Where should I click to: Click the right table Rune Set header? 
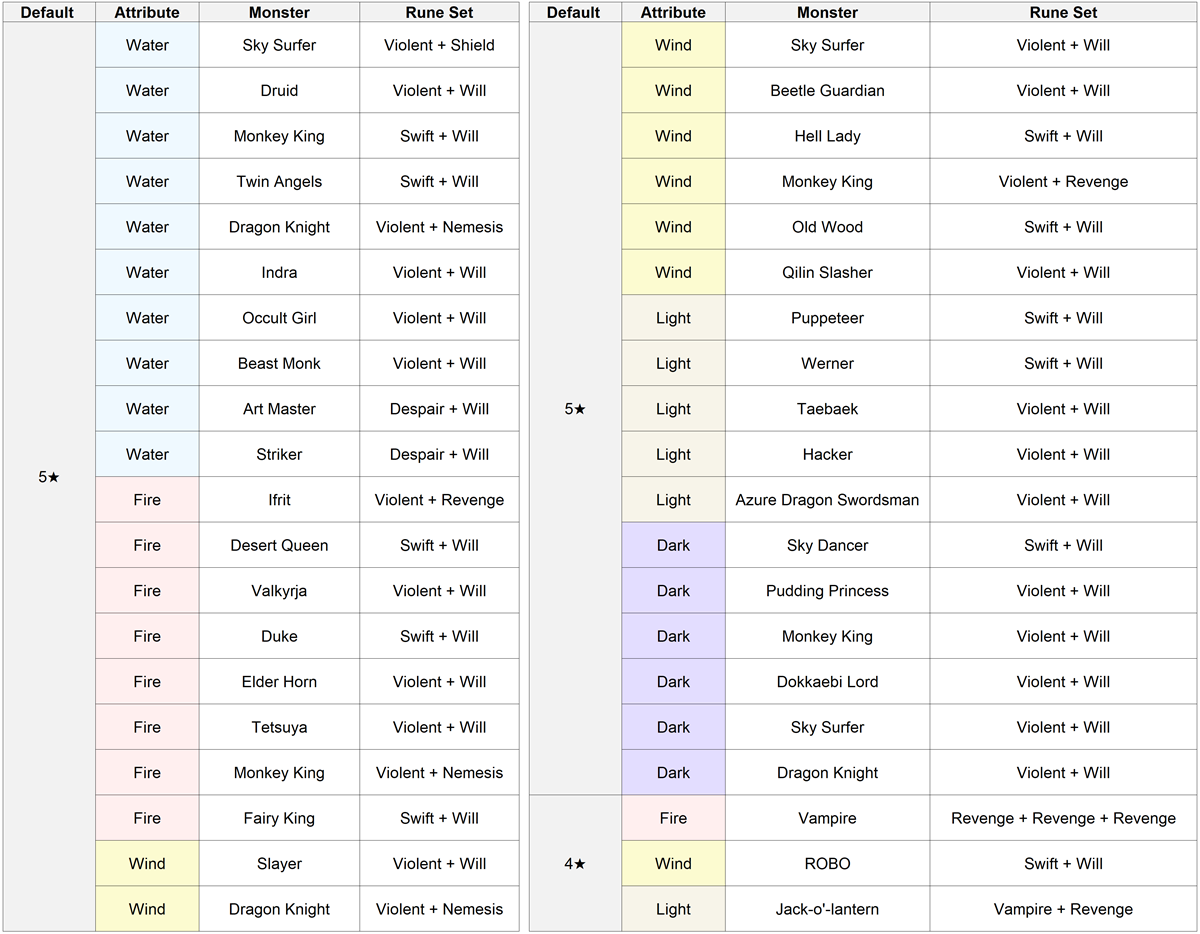point(1063,12)
